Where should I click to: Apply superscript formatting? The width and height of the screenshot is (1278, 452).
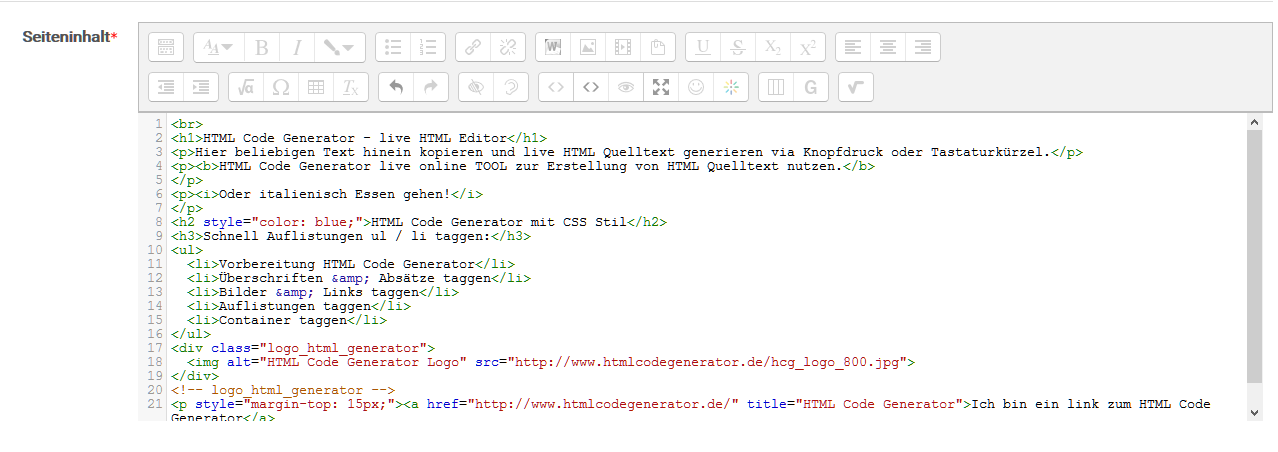(807, 47)
